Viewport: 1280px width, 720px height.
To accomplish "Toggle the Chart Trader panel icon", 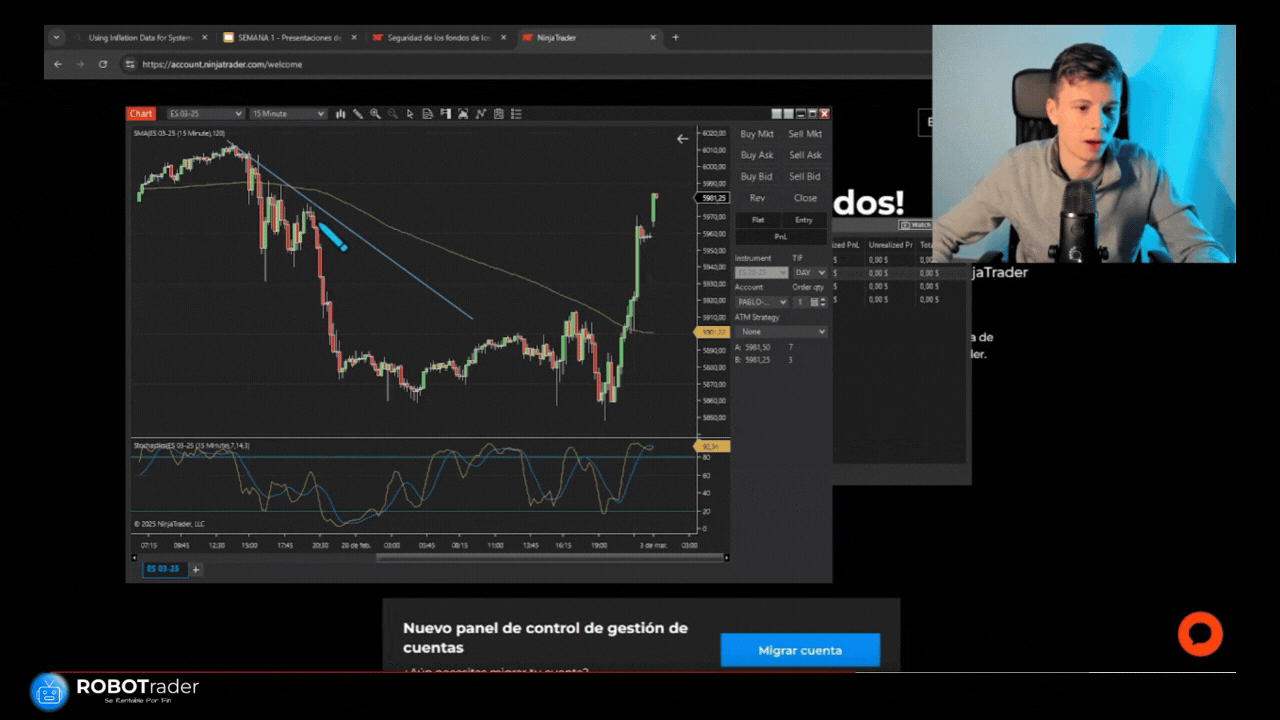I will point(446,114).
